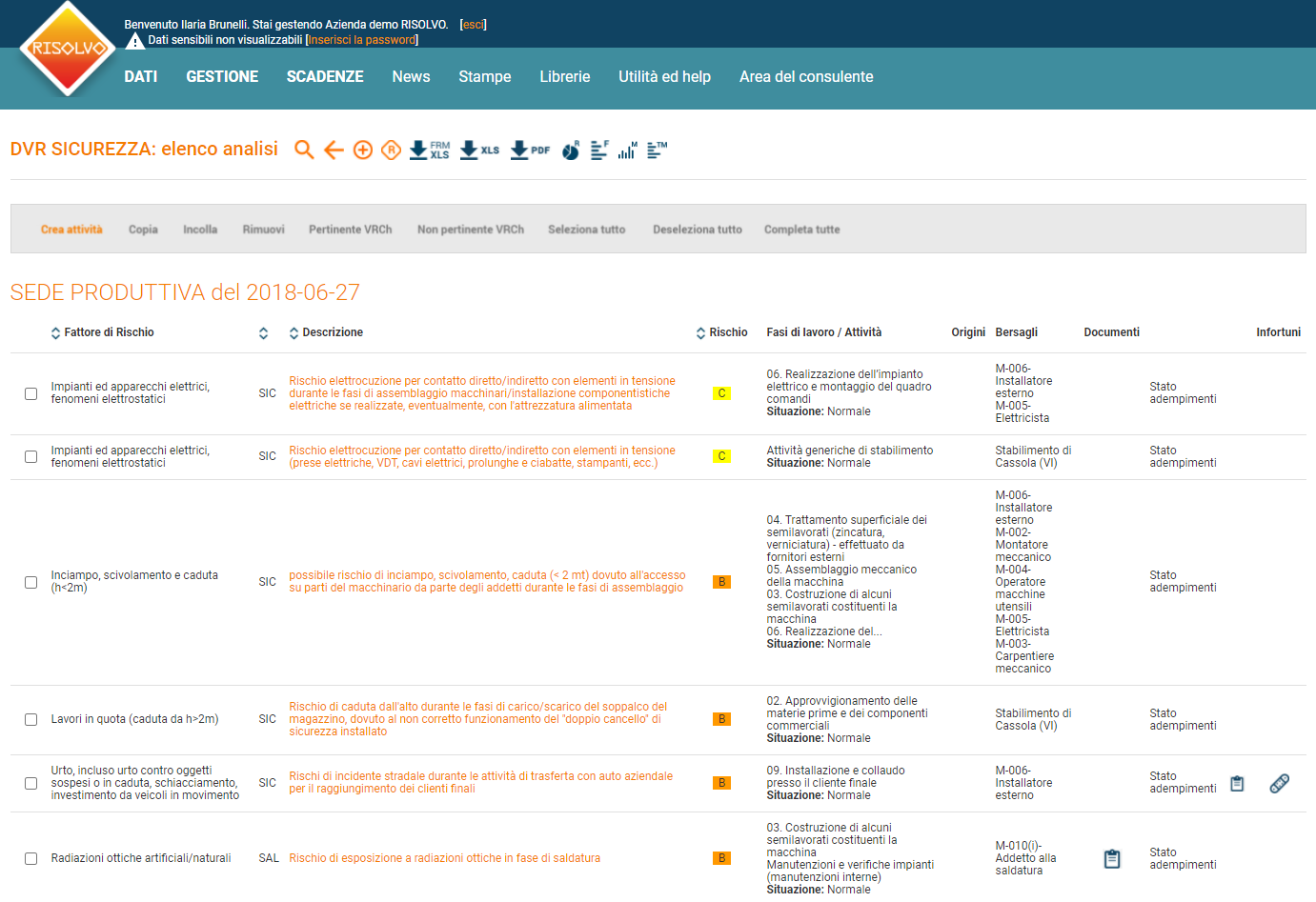The width and height of the screenshot is (1316, 902).
Task: Open the pie chart report icon
Action: coord(569,150)
